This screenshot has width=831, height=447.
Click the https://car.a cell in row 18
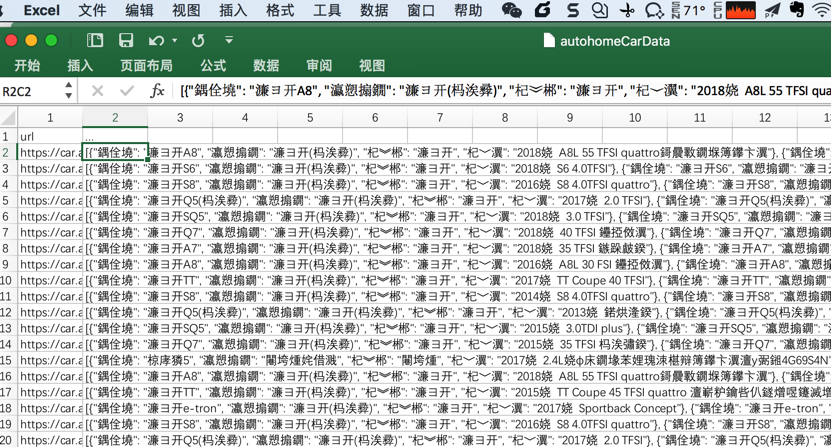point(50,408)
